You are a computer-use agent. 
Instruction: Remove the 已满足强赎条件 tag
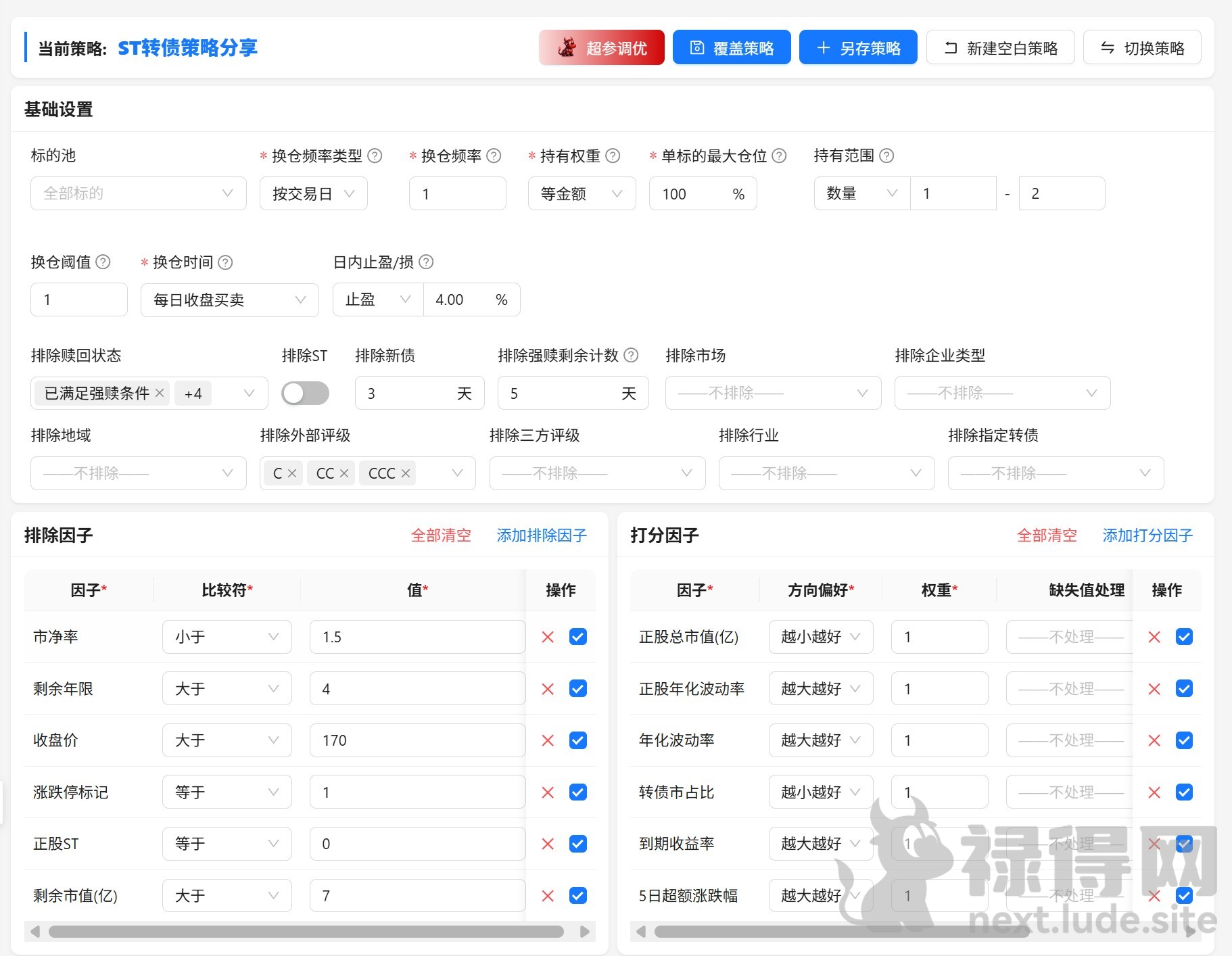click(x=160, y=393)
